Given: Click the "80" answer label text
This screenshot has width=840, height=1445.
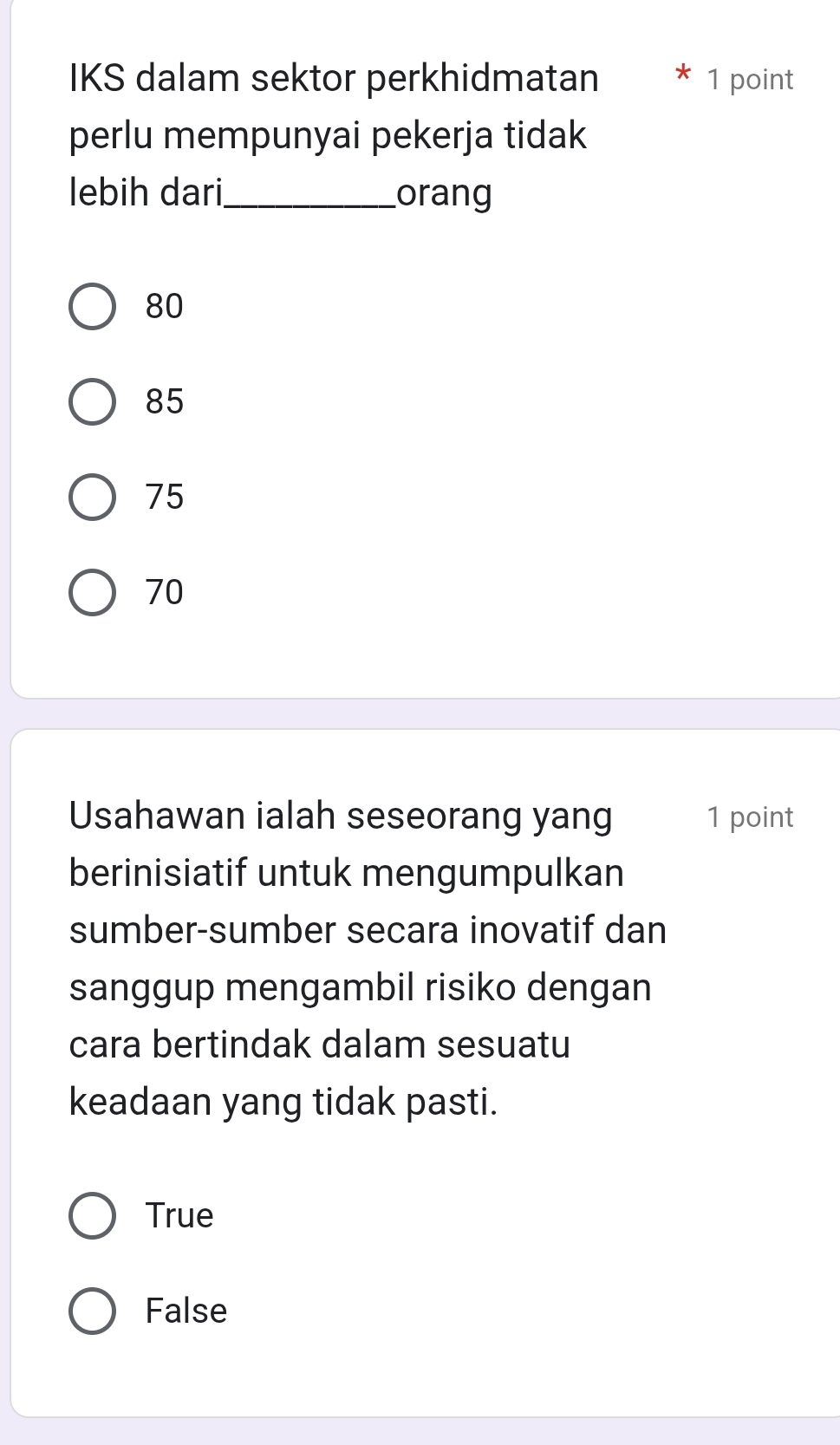Looking at the screenshot, I should [165, 307].
